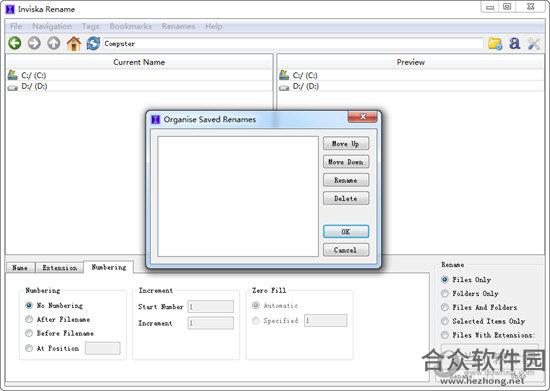
Task: Select Folders Only rename option
Action: tap(445, 293)
